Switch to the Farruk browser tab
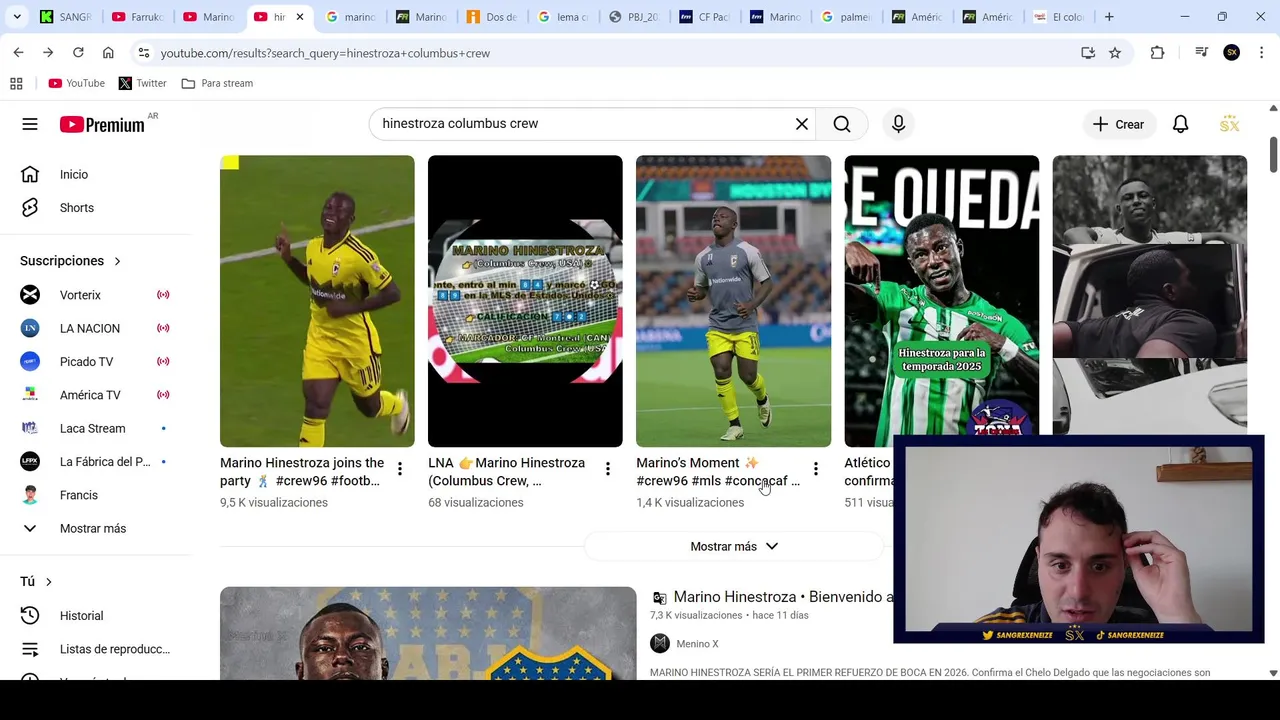This screenshot has width=1280, height=720. point(138,17)
